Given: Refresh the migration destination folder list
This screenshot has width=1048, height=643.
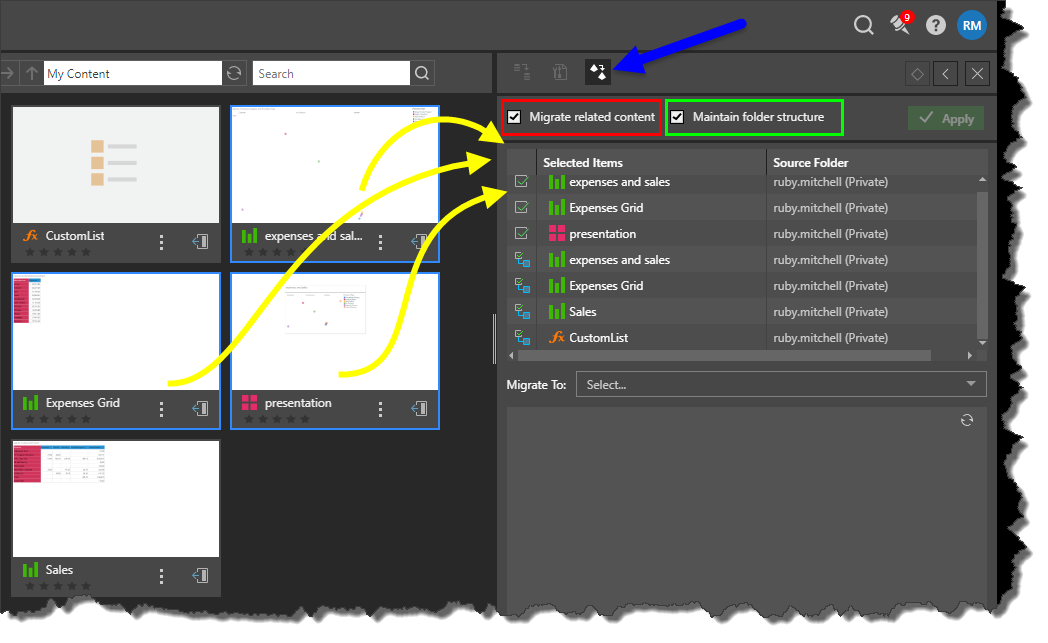Looking at the screenshot, I should [966, 420].
